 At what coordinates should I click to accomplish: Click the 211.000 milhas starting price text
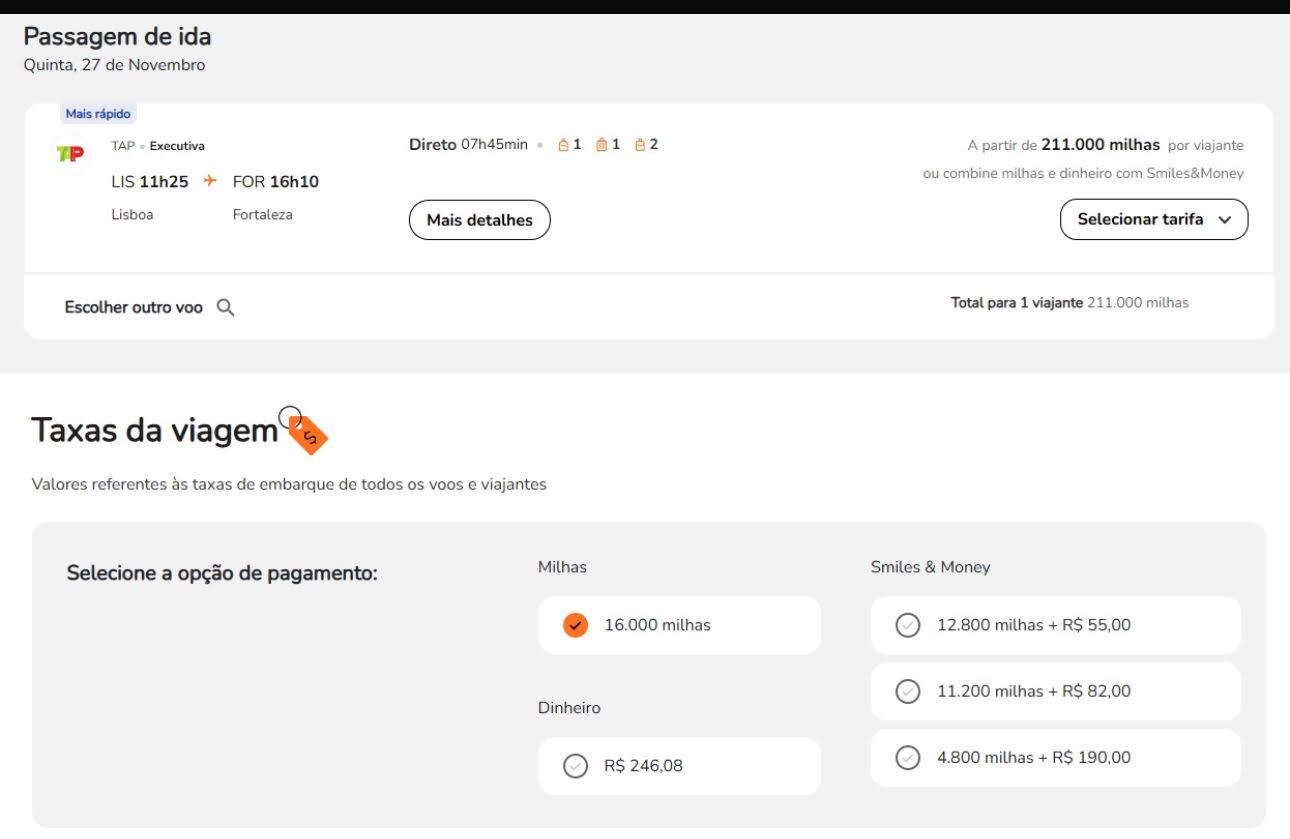tap(1100, 145)
